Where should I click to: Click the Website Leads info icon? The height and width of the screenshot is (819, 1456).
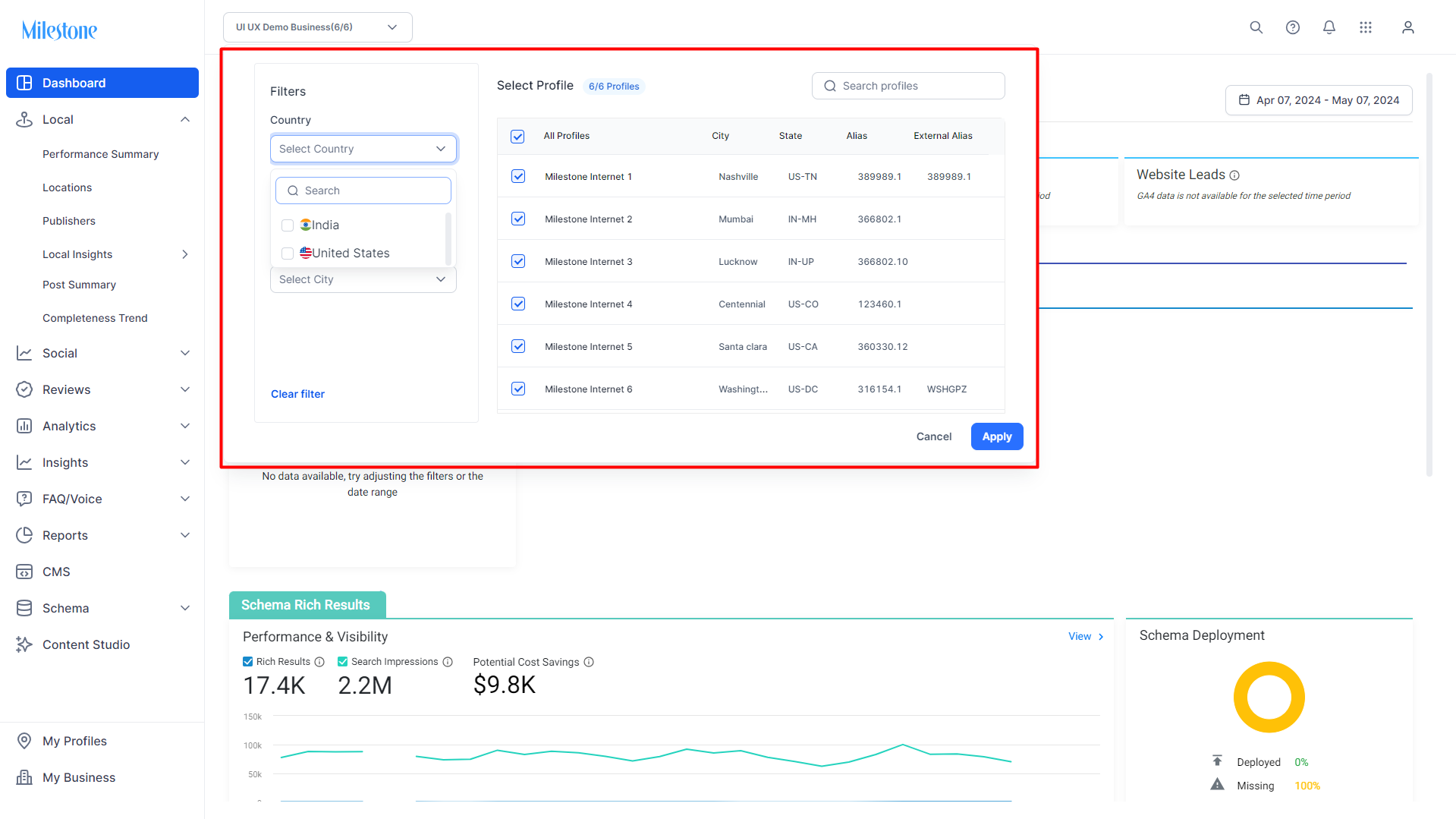point(1234,175)
